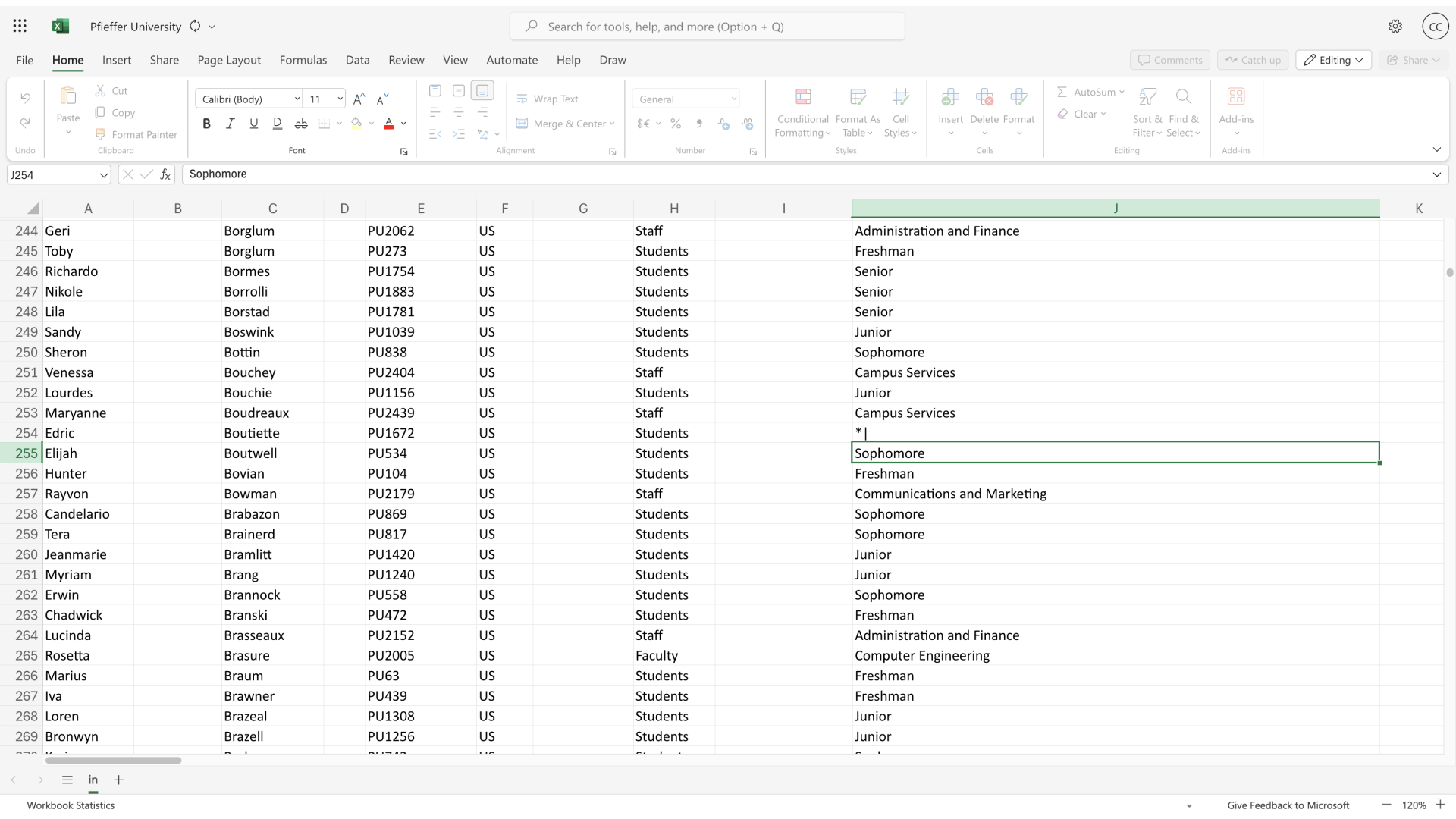Enable Italic formatting toggle
1456x819 pixels.
[231, 124]
